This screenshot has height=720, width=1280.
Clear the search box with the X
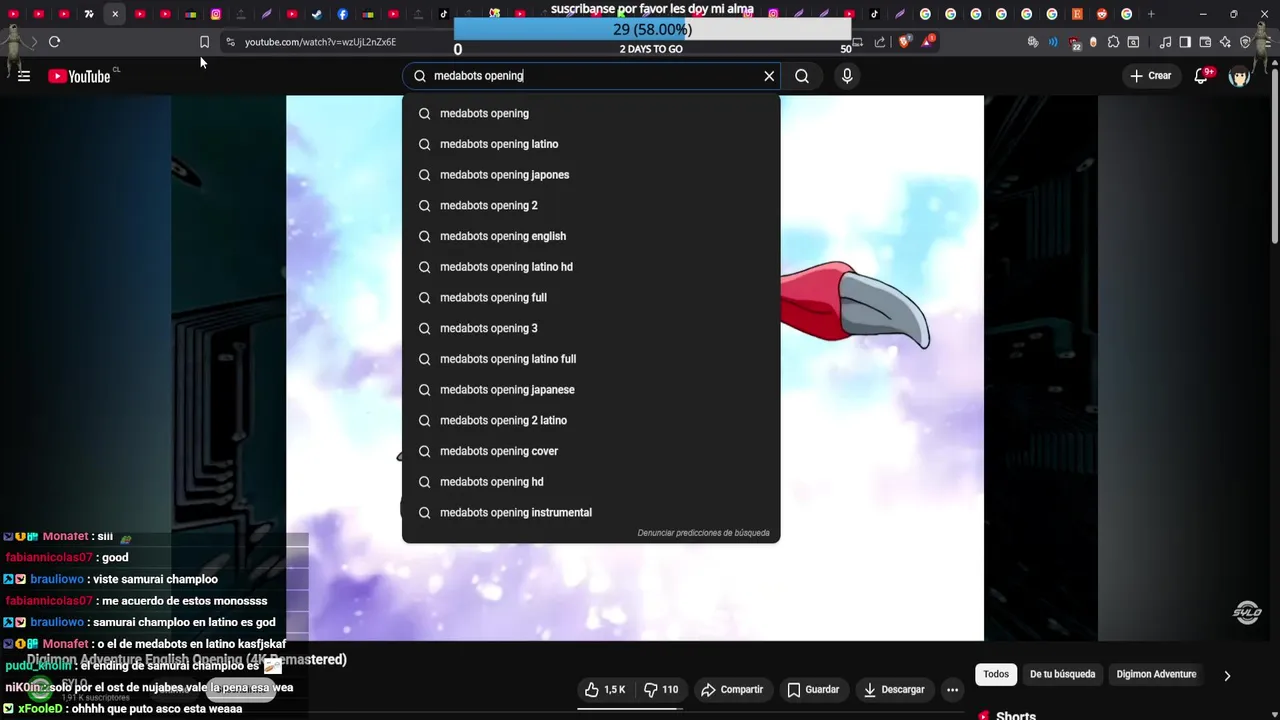tap(769, 76)
